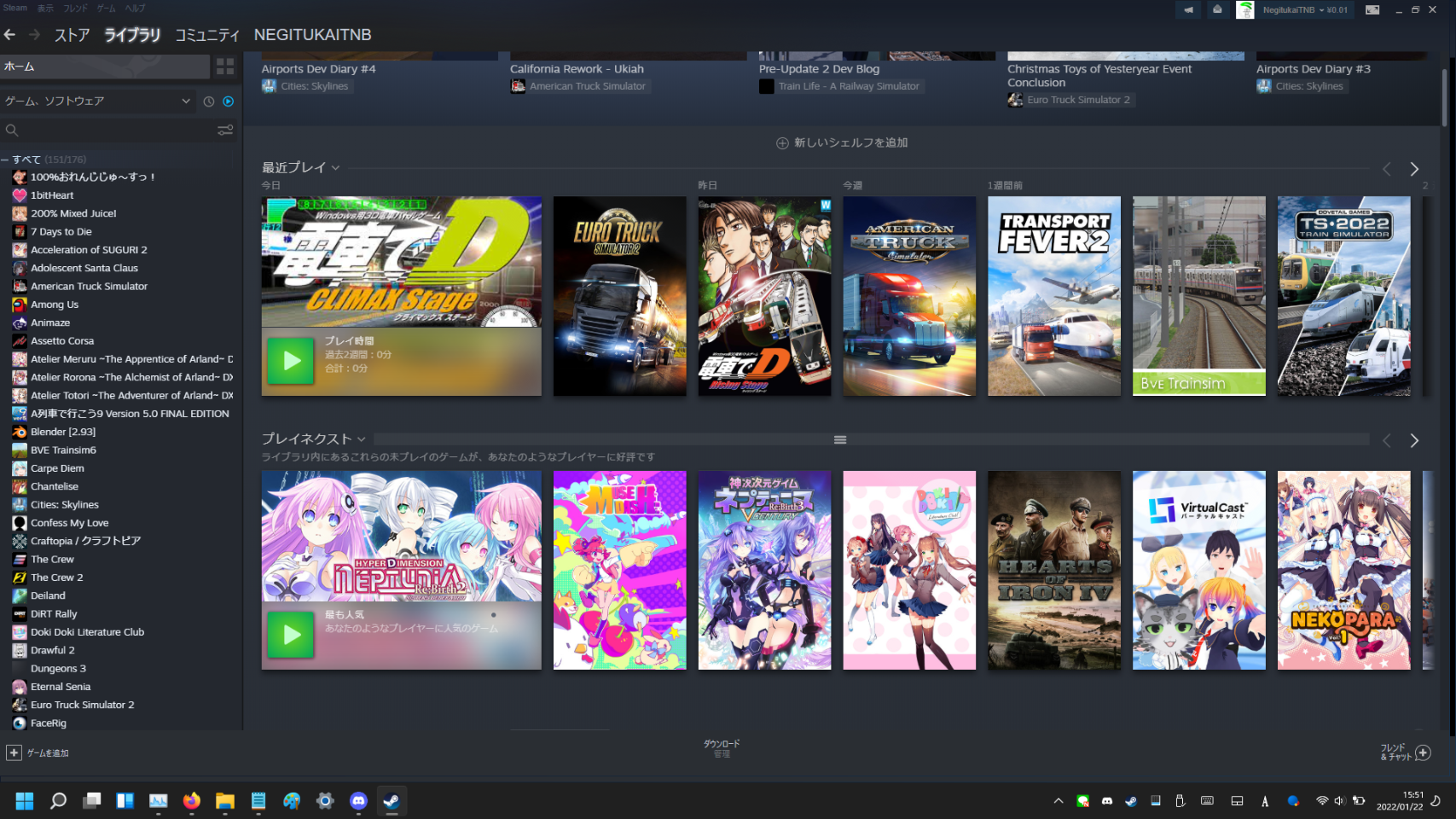Open the フレンド menu in the menu bar
Screen dimensions: 1456x819
pos(75,9)
